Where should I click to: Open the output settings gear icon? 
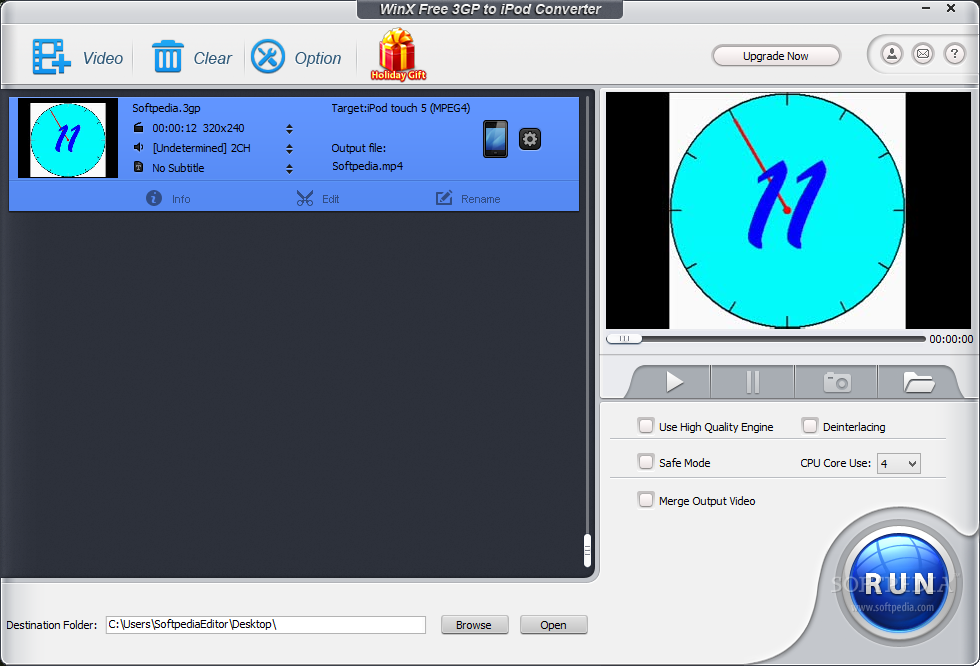coord(530,139)
